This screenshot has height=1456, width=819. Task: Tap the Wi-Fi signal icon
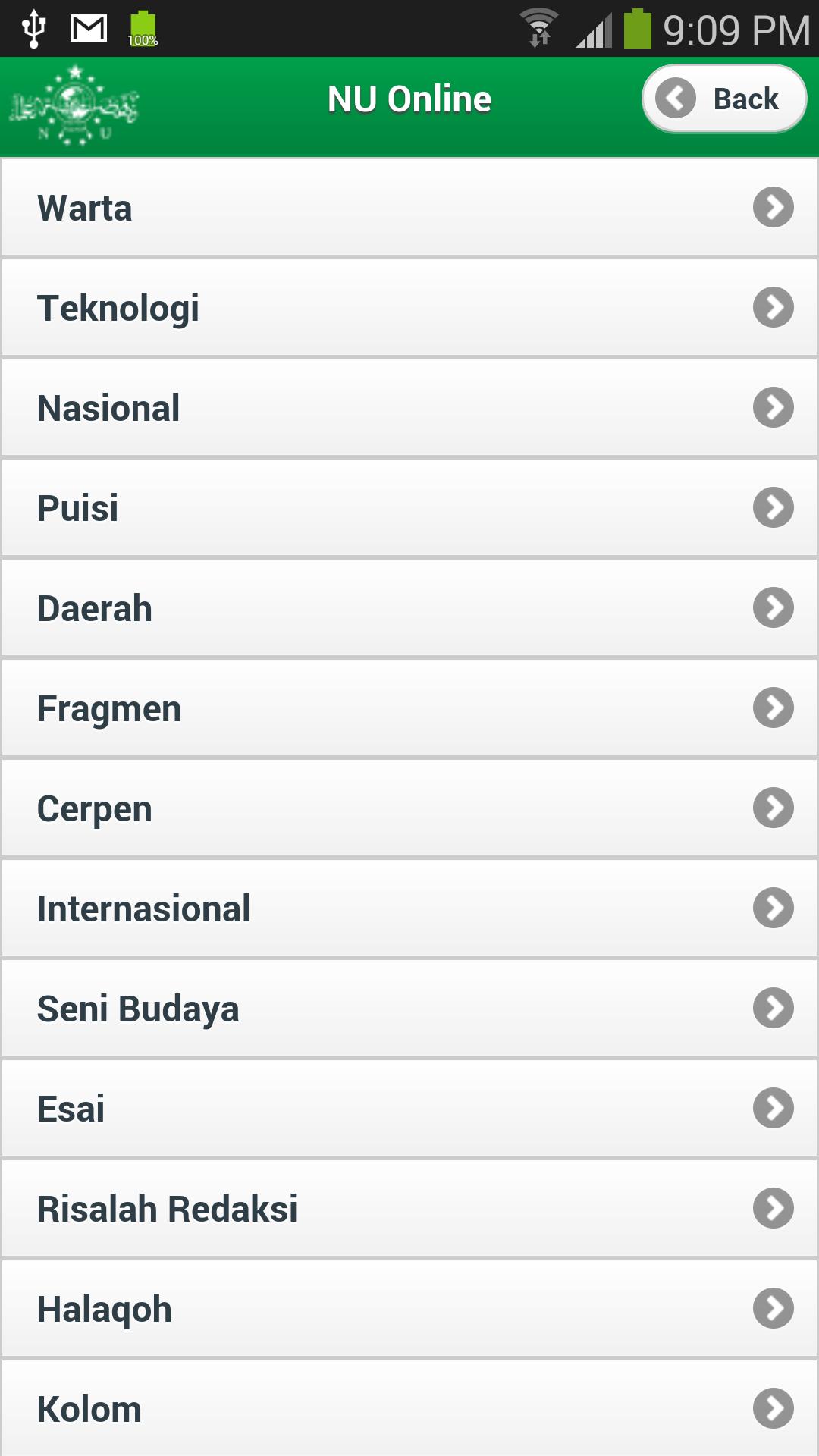coord(538,29)
